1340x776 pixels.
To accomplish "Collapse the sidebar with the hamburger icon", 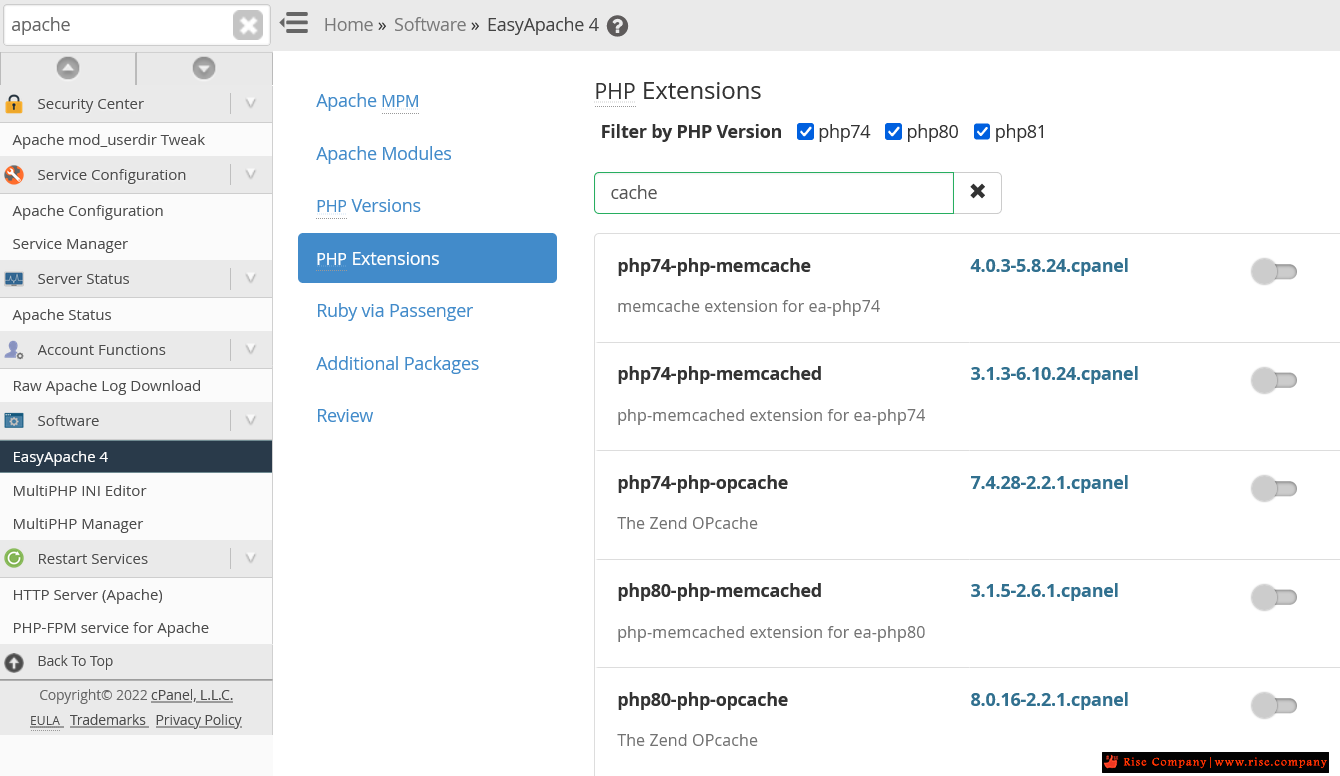I will 294,23.
